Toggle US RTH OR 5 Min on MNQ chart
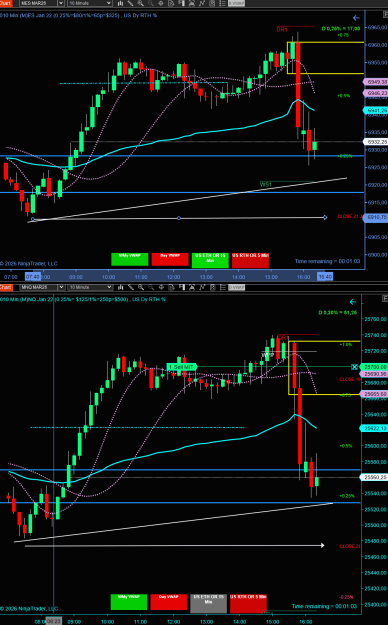 point(248,603)
